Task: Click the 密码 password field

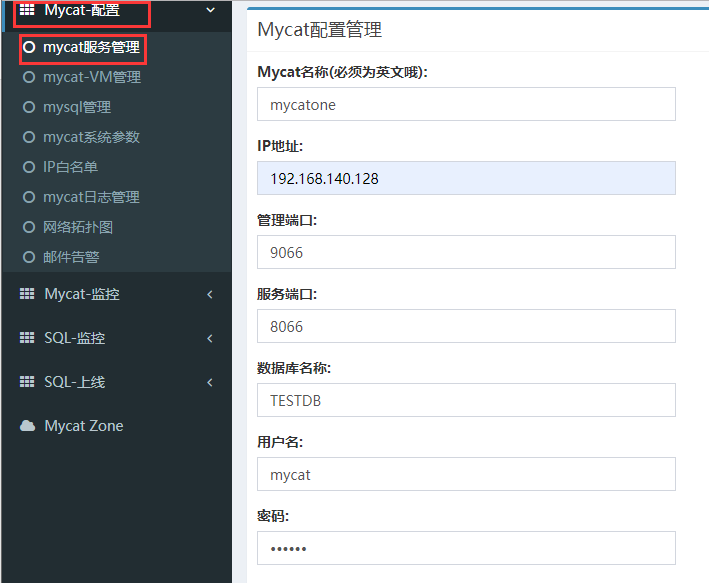Action: (466, 548)
